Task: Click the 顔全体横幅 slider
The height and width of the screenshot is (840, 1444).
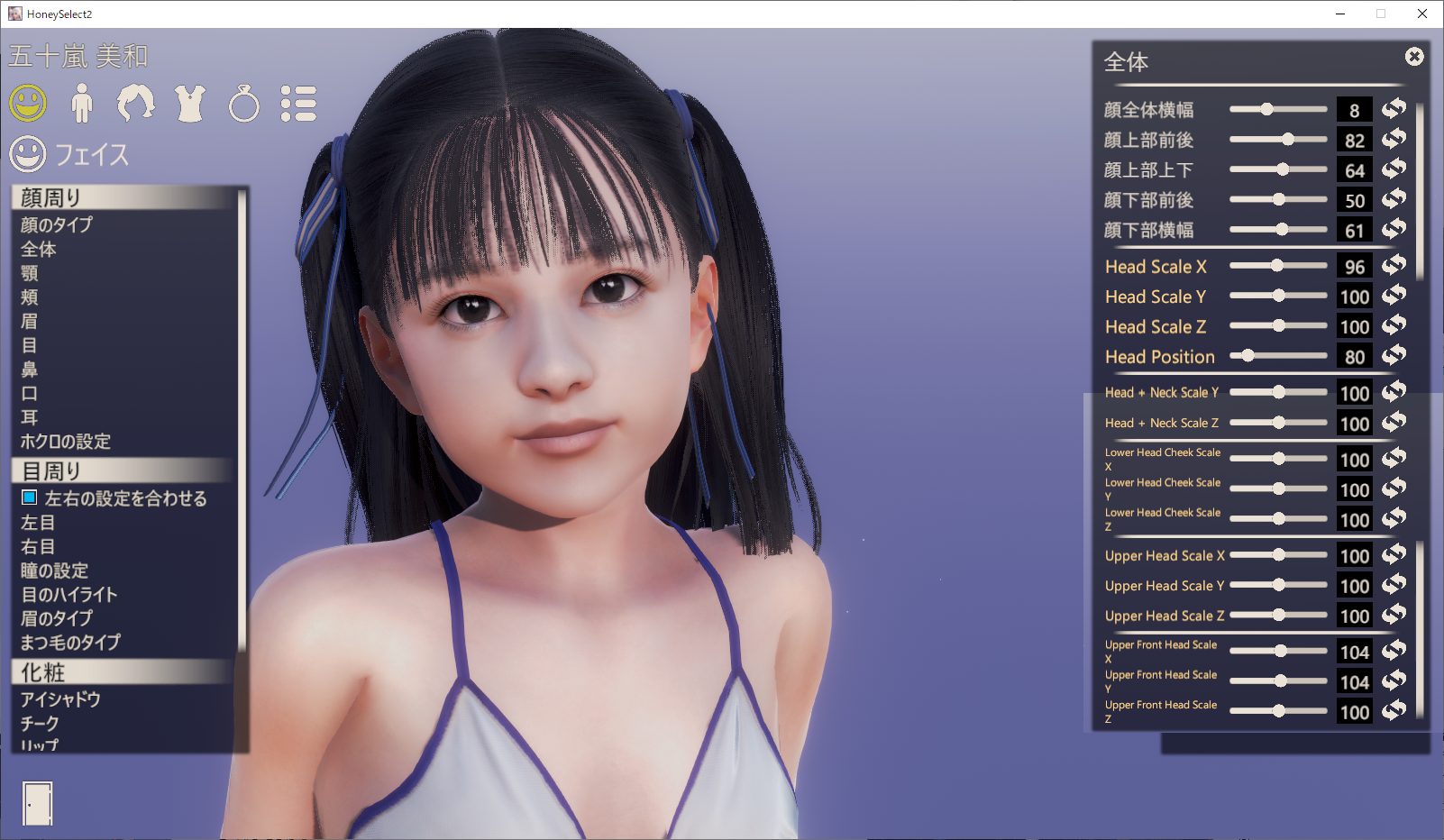Action: pos(1278,109)
